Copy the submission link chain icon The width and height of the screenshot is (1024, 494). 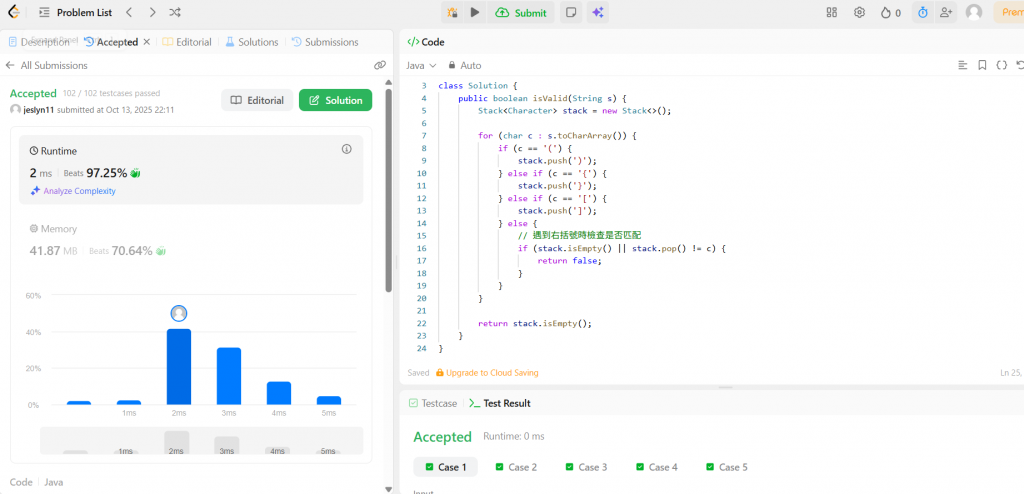click(379, 65)
